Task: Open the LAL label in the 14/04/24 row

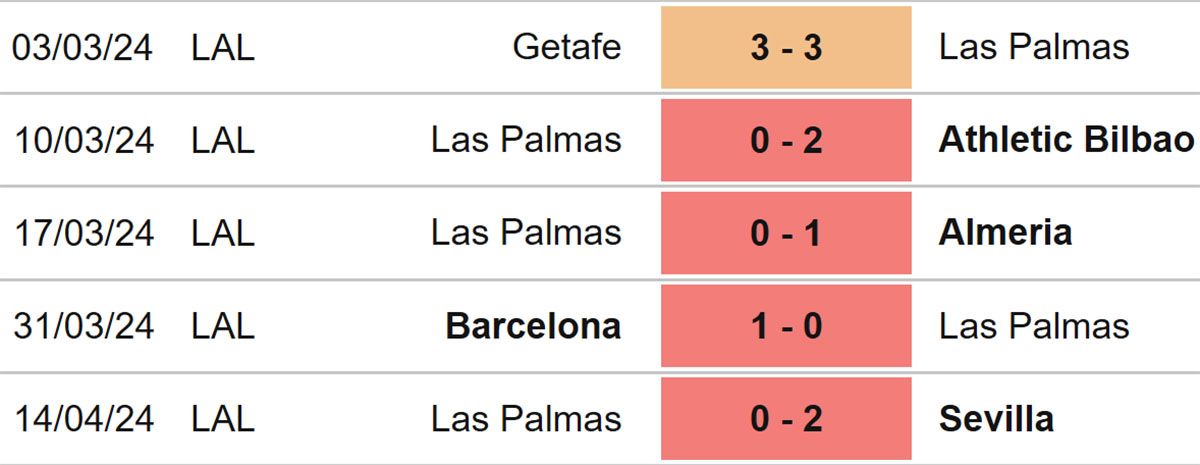Action: [223, 418]
